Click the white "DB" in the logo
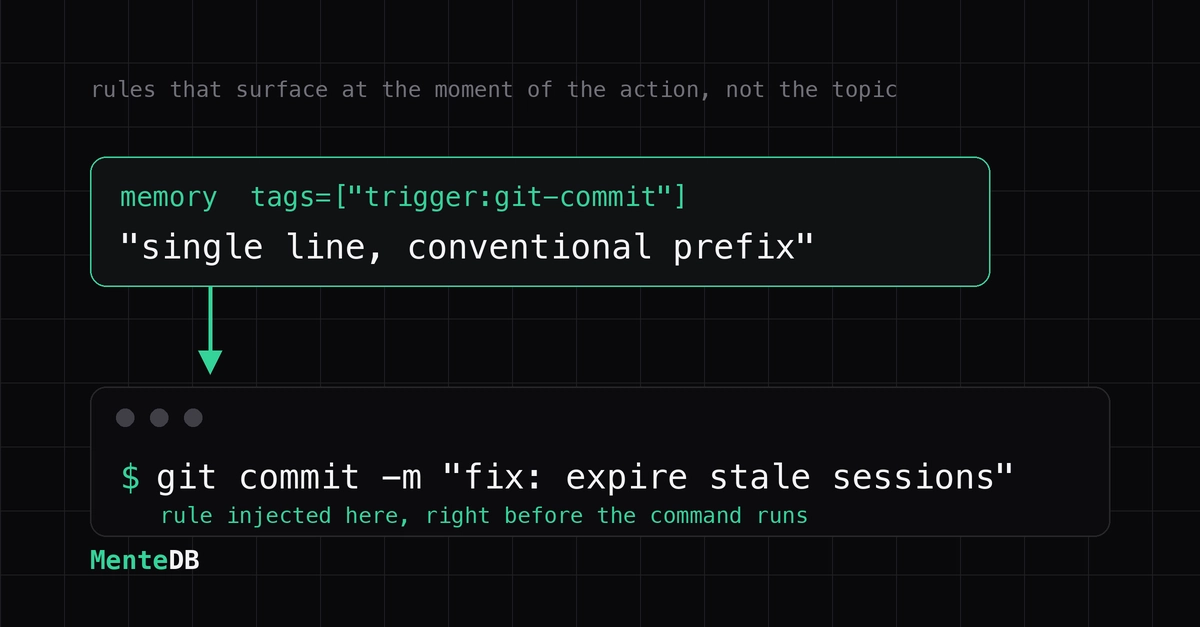This screenshot has height=627, width=1200. (184, 561)
